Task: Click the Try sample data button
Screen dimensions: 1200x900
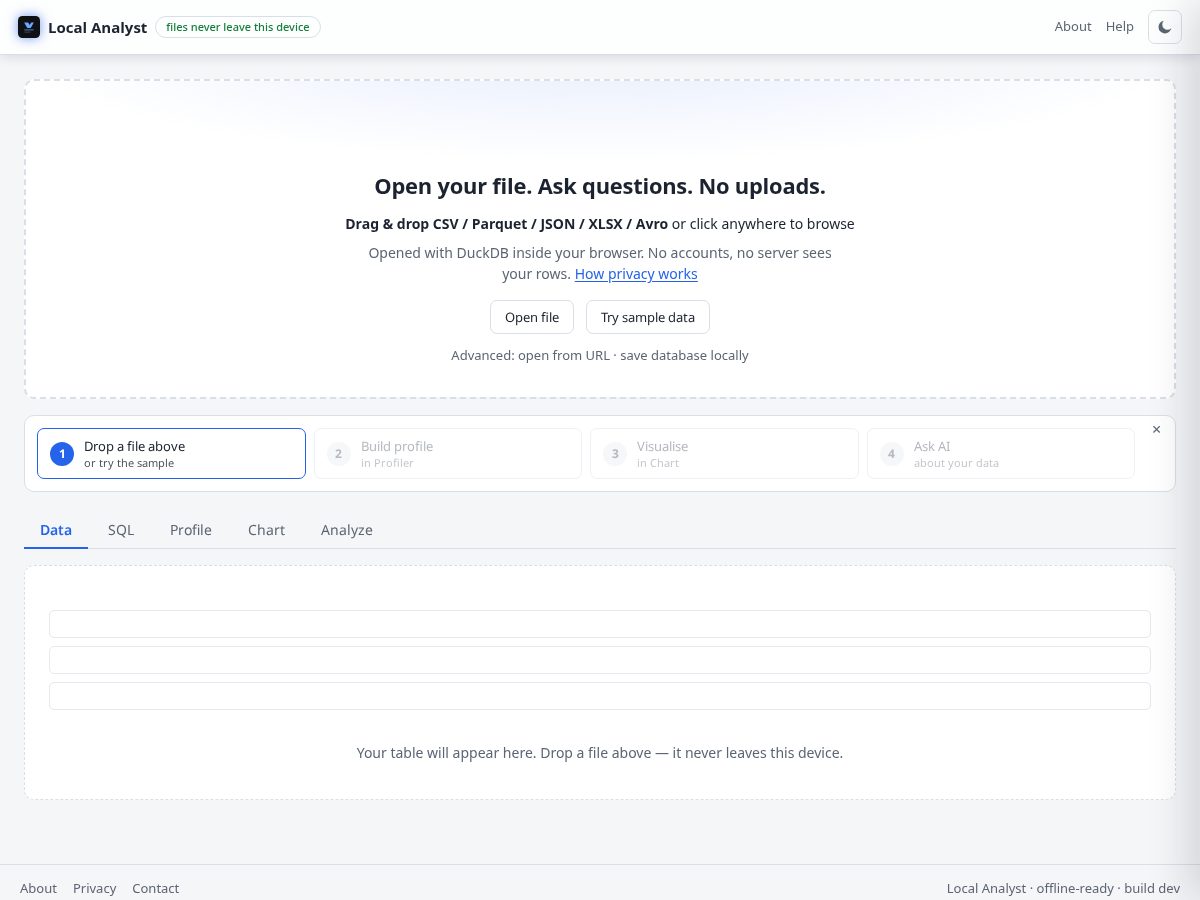Action: [x=648, y=317]
